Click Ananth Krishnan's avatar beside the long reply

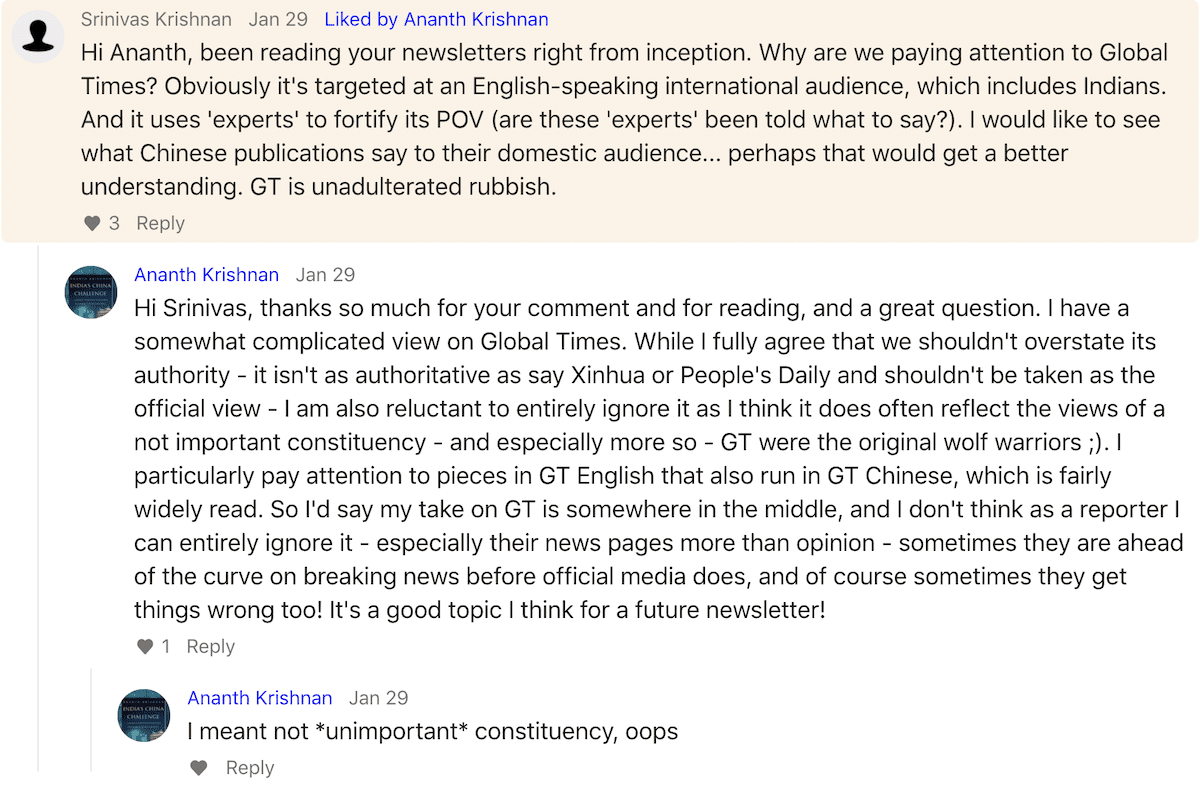pos(91,292)
